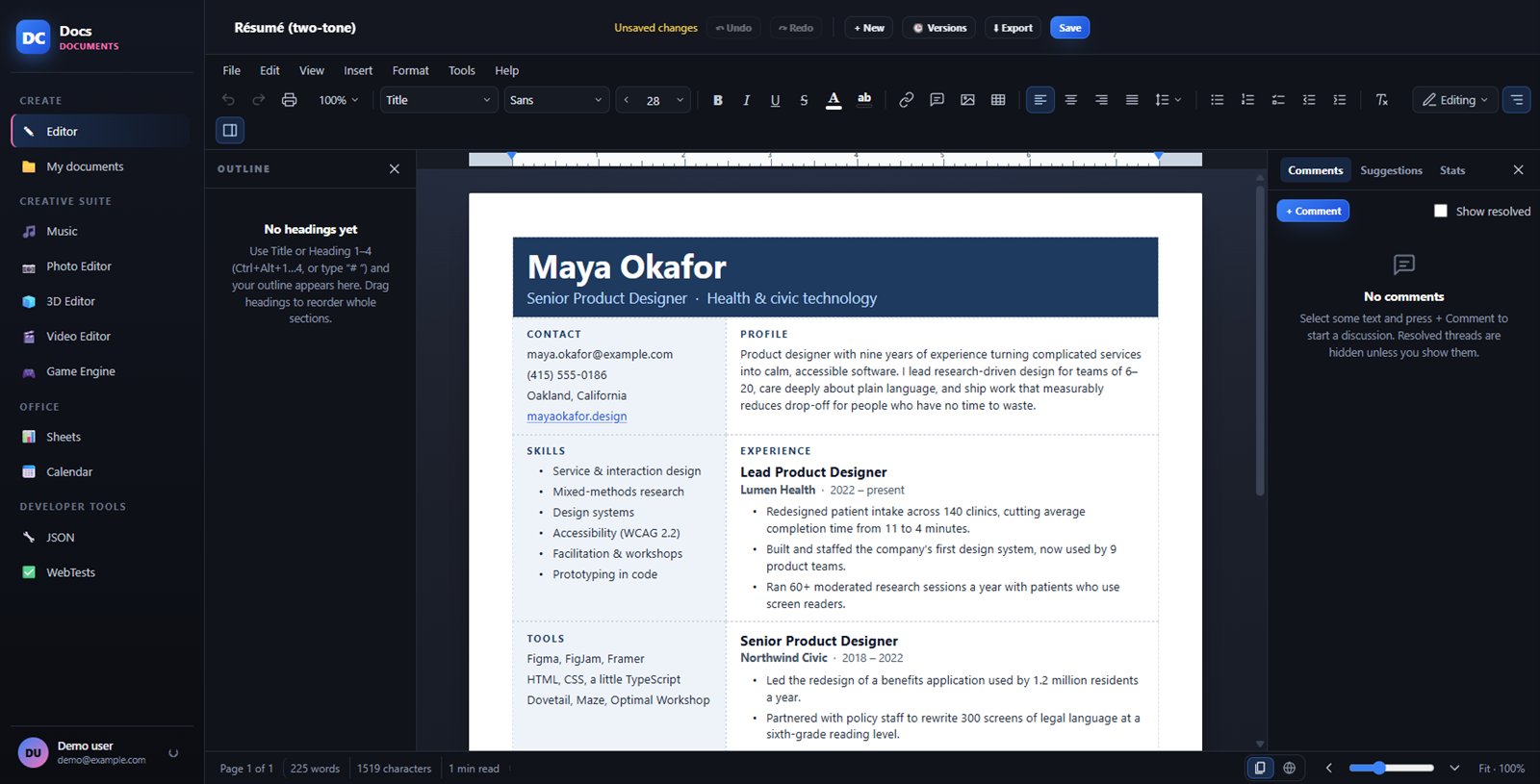Click the + Comment button
This screenshot has width=1540, height=784.
[1313, 211]
